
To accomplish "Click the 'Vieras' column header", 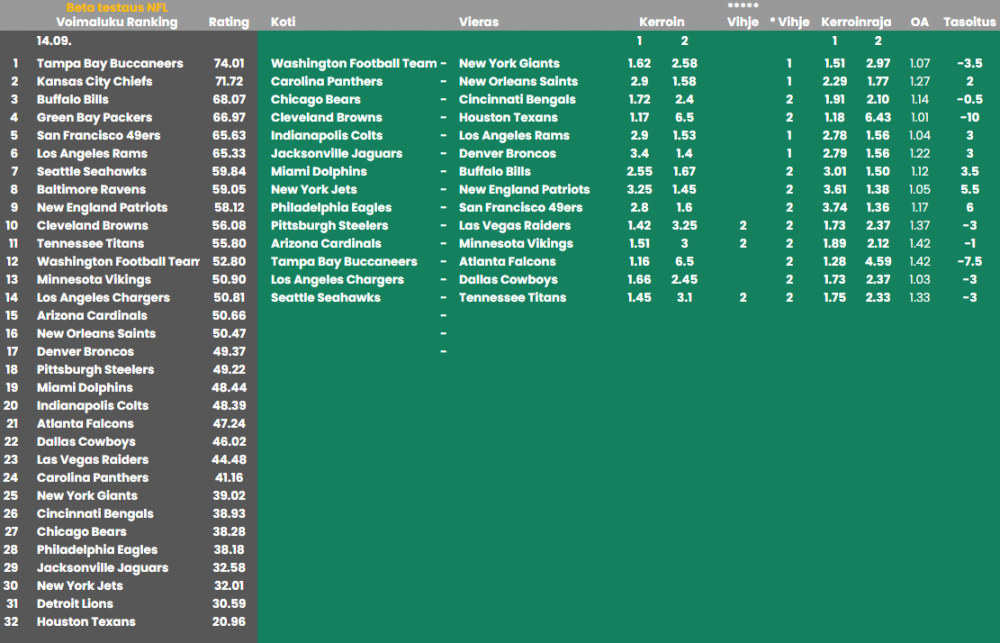I will [x=479, y=22].
